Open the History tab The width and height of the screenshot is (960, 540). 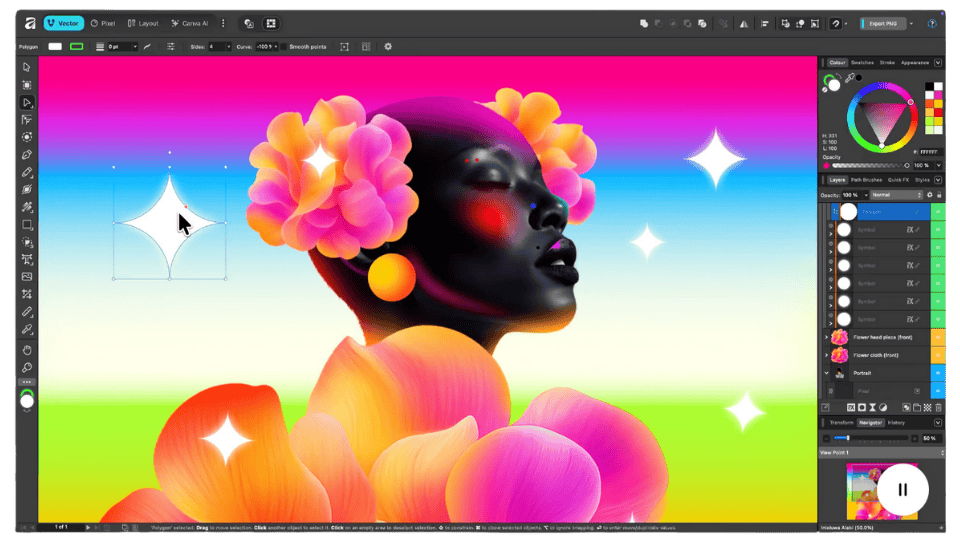pos(896,423)
